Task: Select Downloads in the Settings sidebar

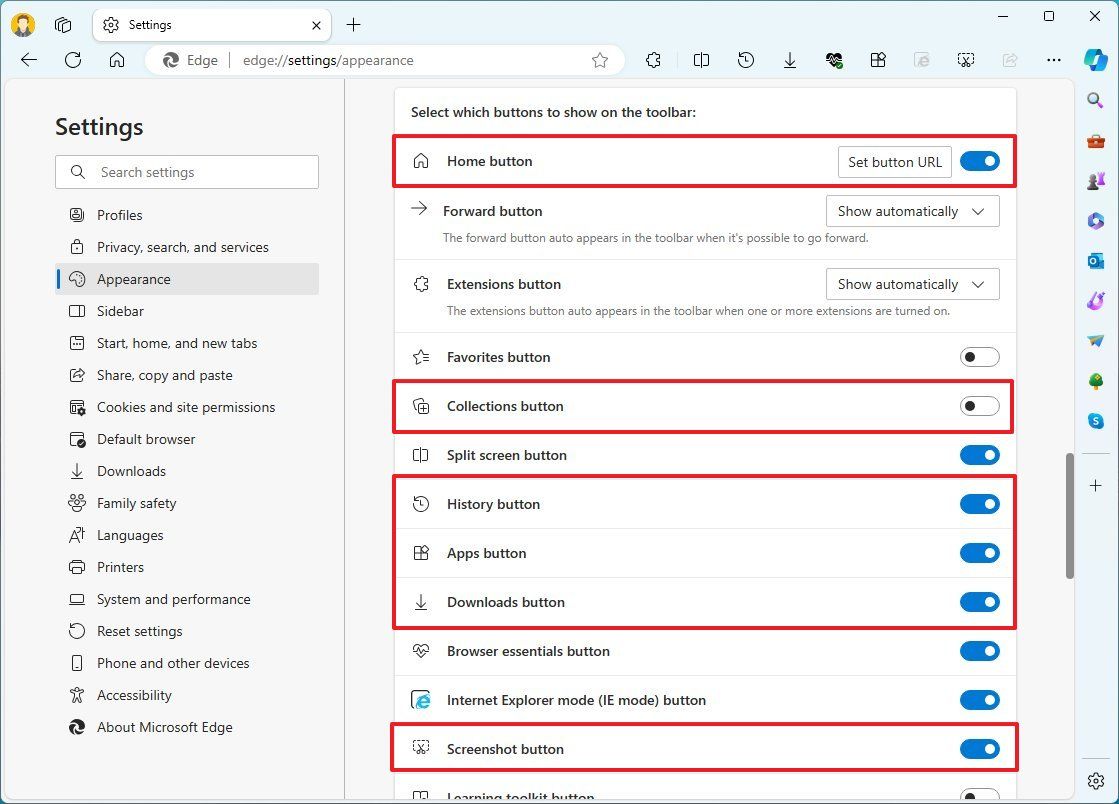Action: coord(132,471)
